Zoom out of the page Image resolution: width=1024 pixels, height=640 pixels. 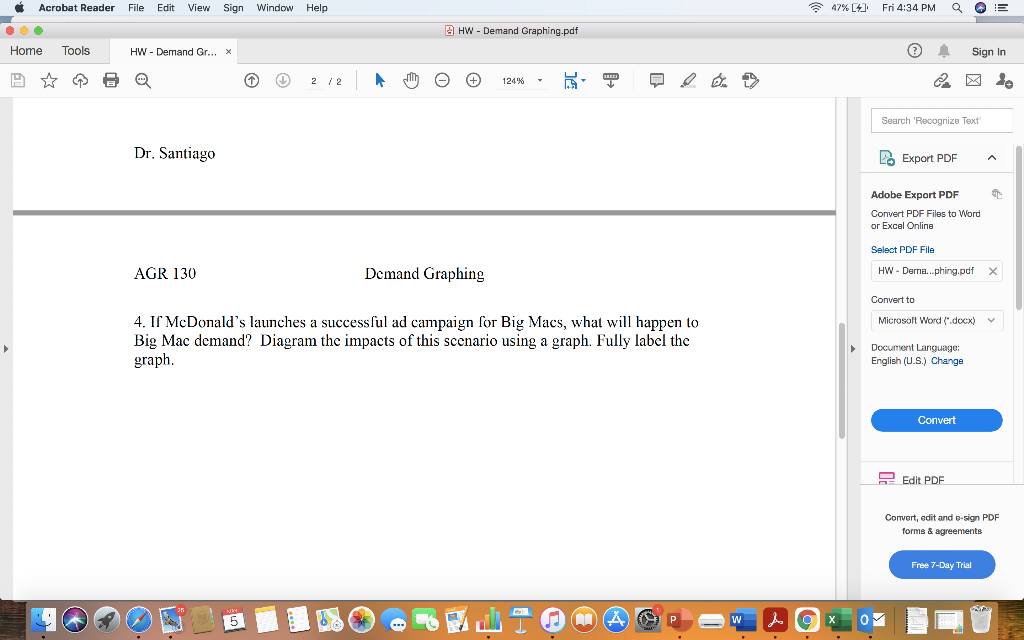click(442, 80)
